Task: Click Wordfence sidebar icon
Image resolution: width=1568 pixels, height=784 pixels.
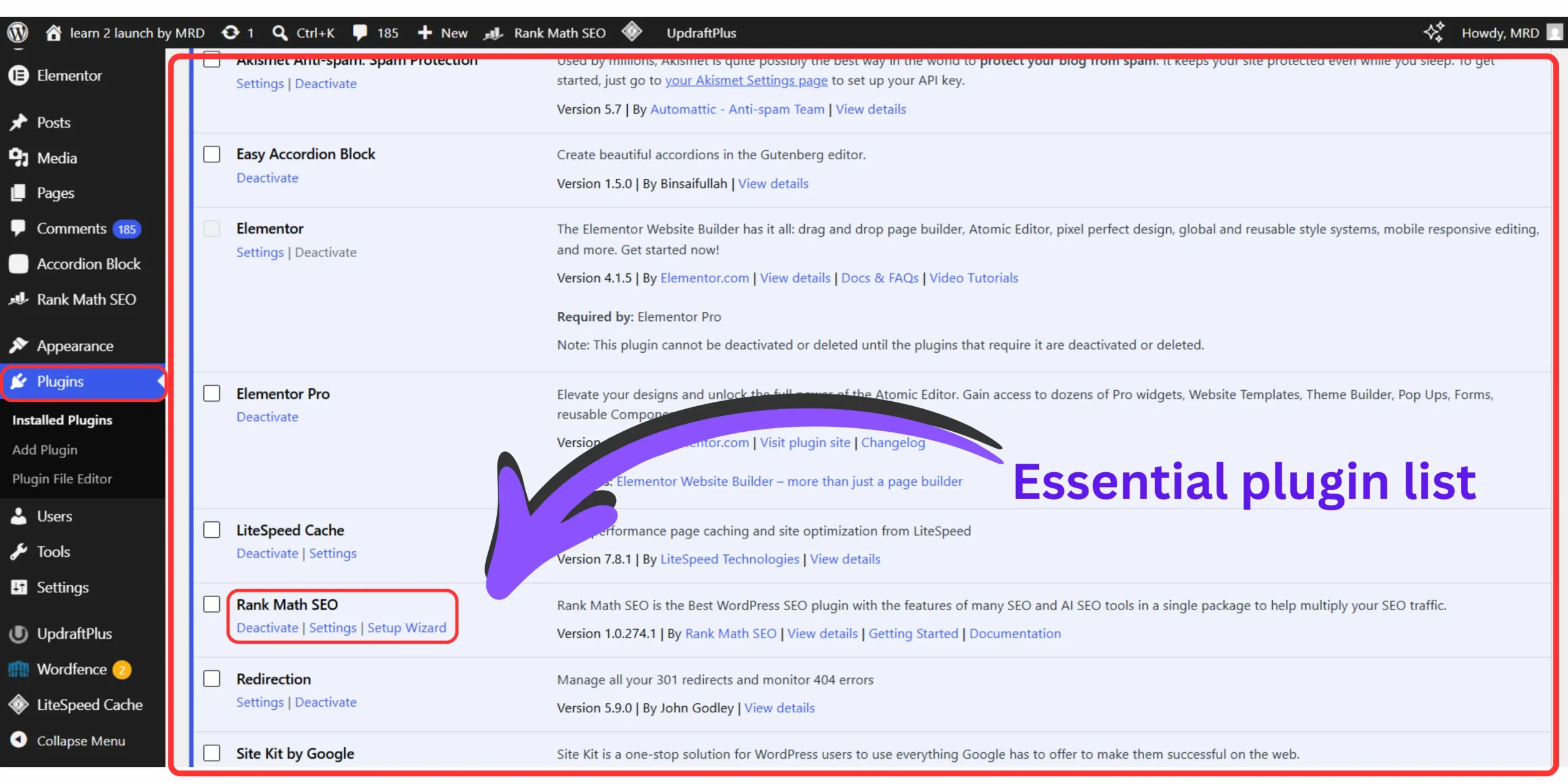Action: click(x=18, y=669)
